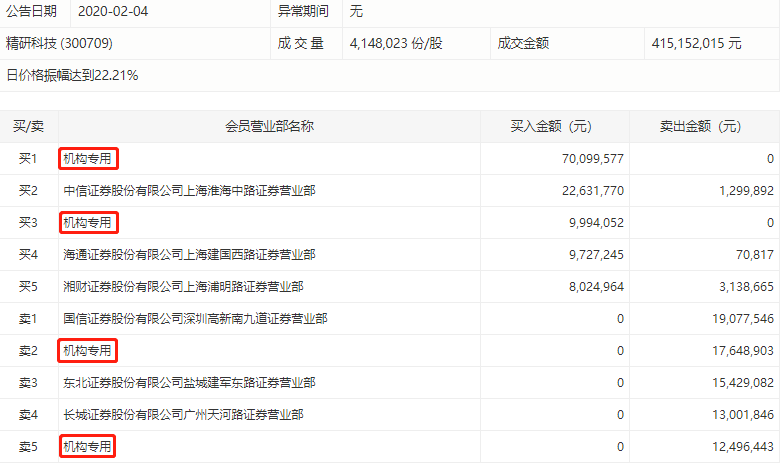Select 海通证券上海建国西路证券营业部 entry

tap(189, 255)
